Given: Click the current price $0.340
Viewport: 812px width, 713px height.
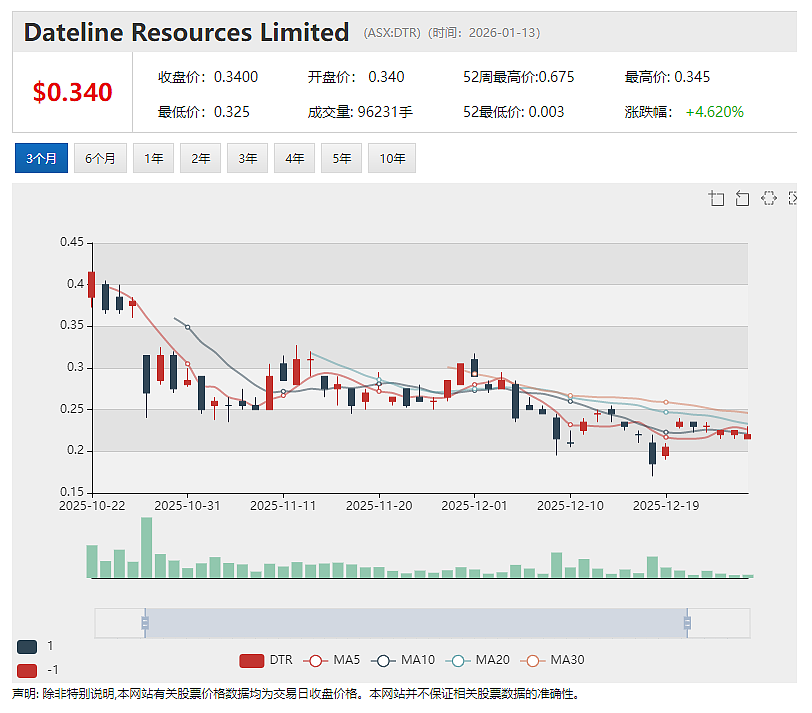Looking at the screenshot, I should click(x=72, y=92).
